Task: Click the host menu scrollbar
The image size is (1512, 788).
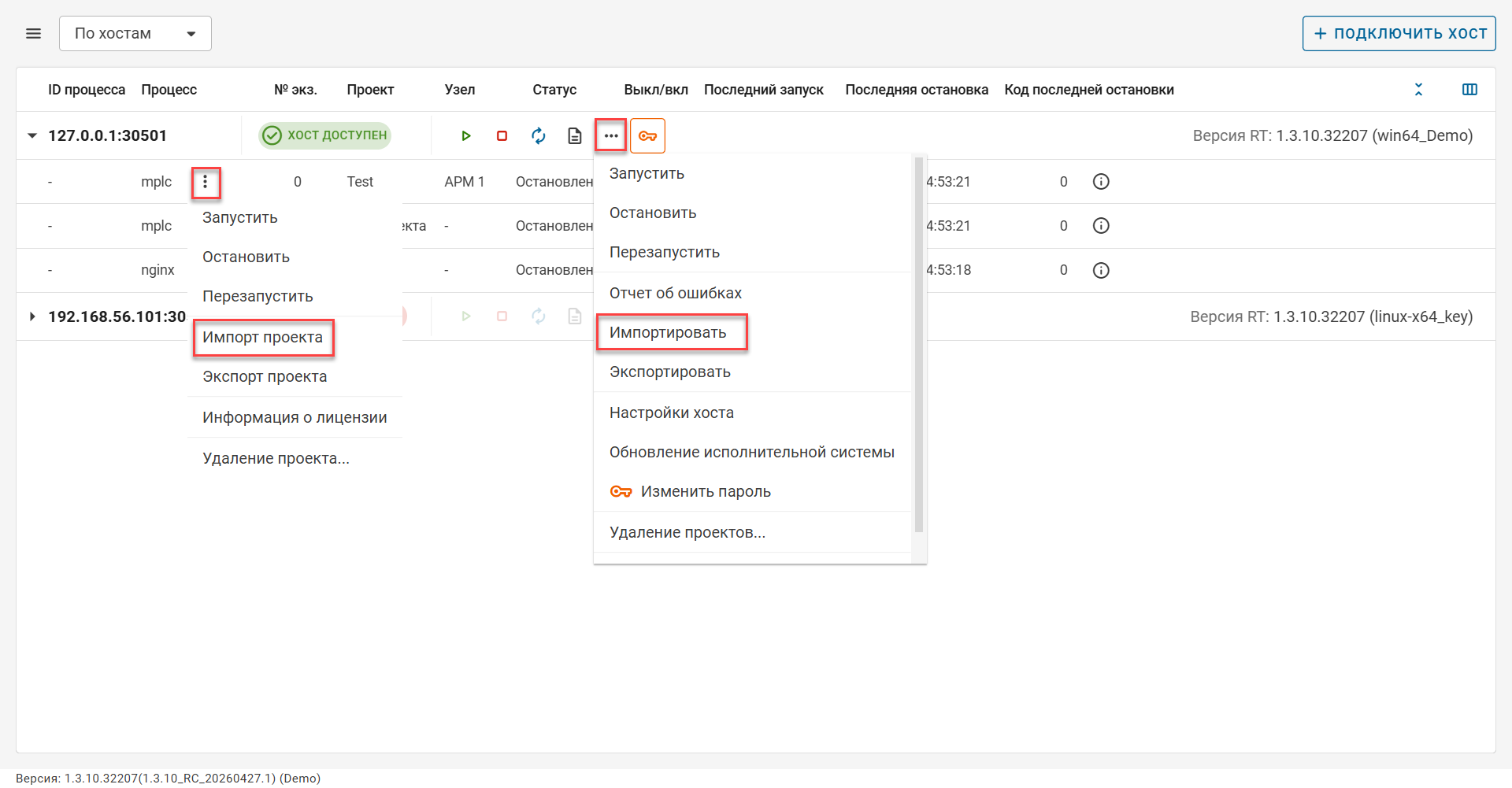Action: pyautogui.click(x=918, y=345)
